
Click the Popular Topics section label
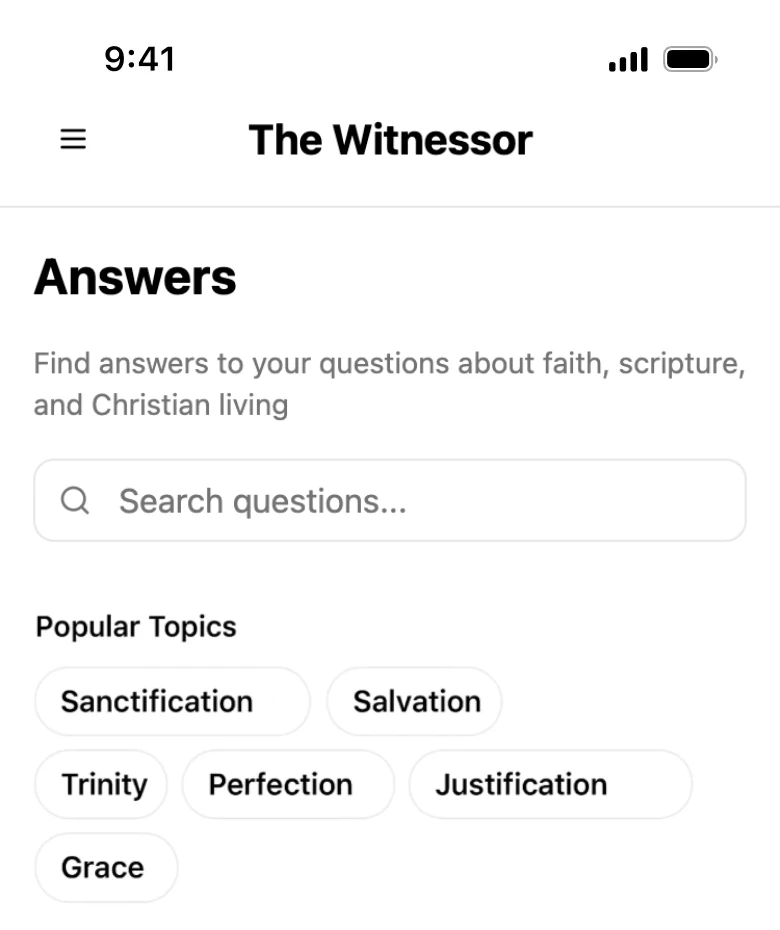[136, 627]
